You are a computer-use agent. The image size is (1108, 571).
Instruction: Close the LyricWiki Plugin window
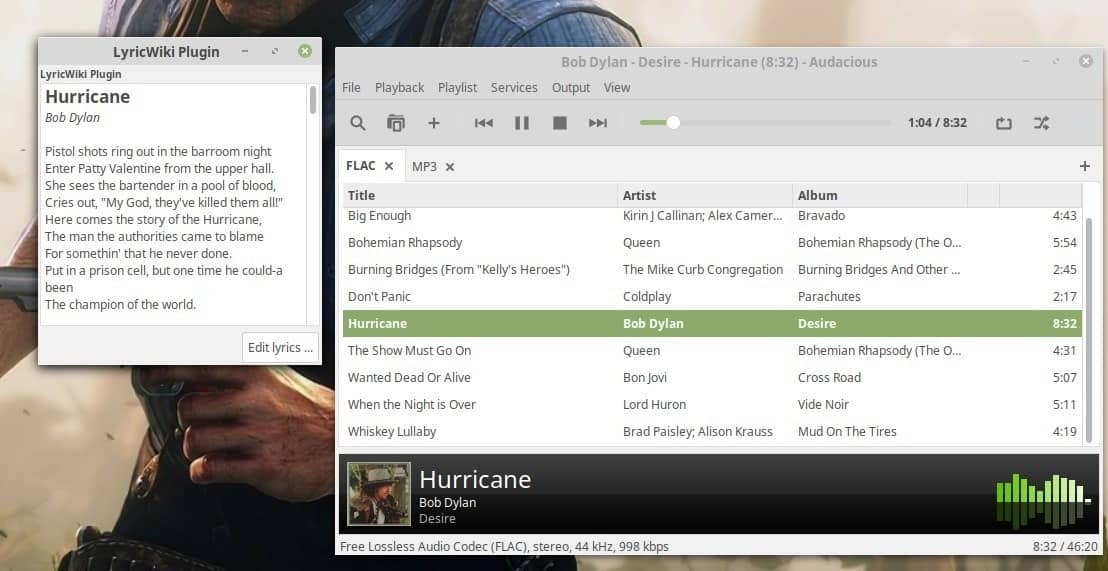[305, 51]
